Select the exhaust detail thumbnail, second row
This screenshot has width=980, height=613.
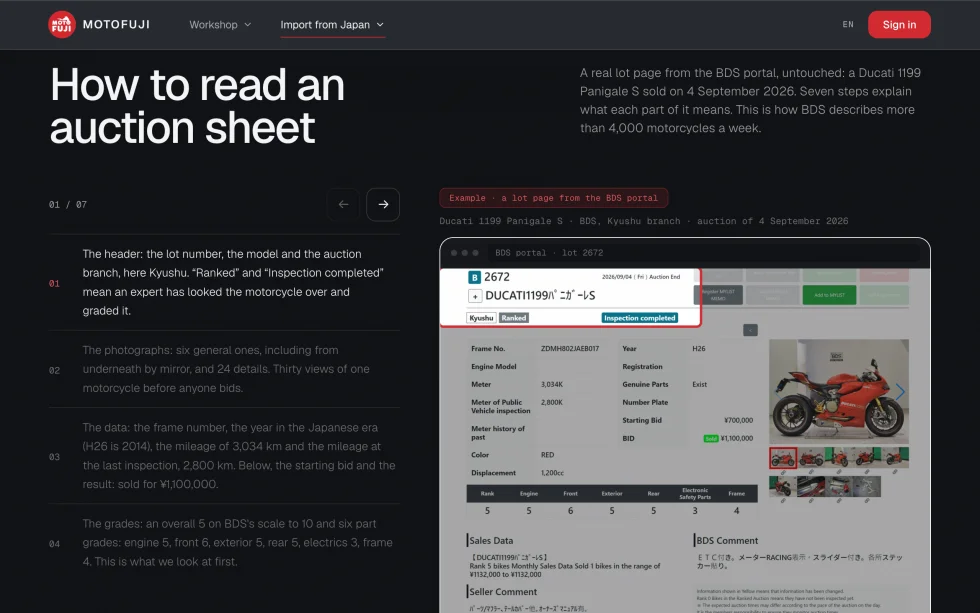coord(811,487)
